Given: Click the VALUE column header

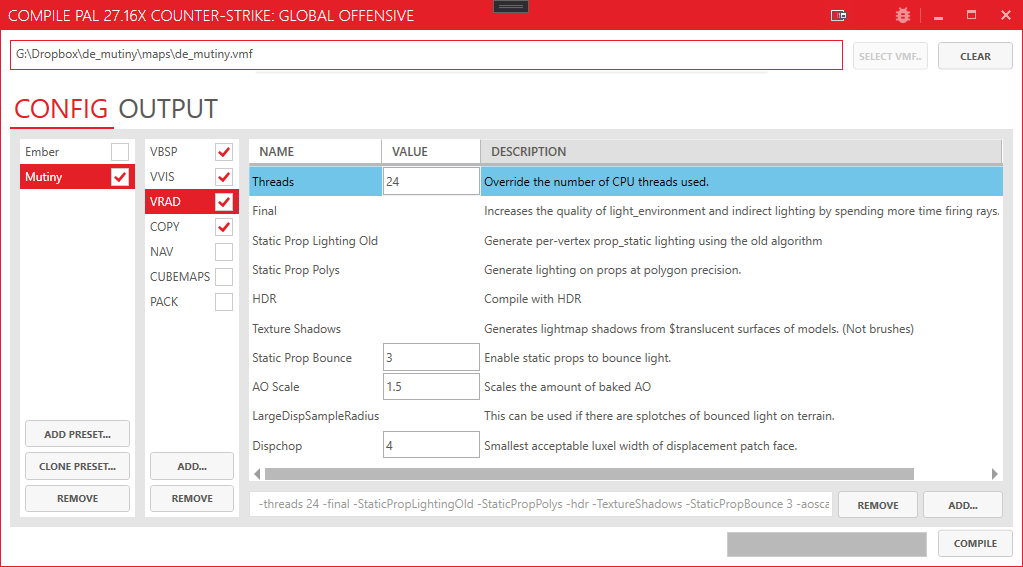Looking at the screenshot, I should click(x=431, y=151).
